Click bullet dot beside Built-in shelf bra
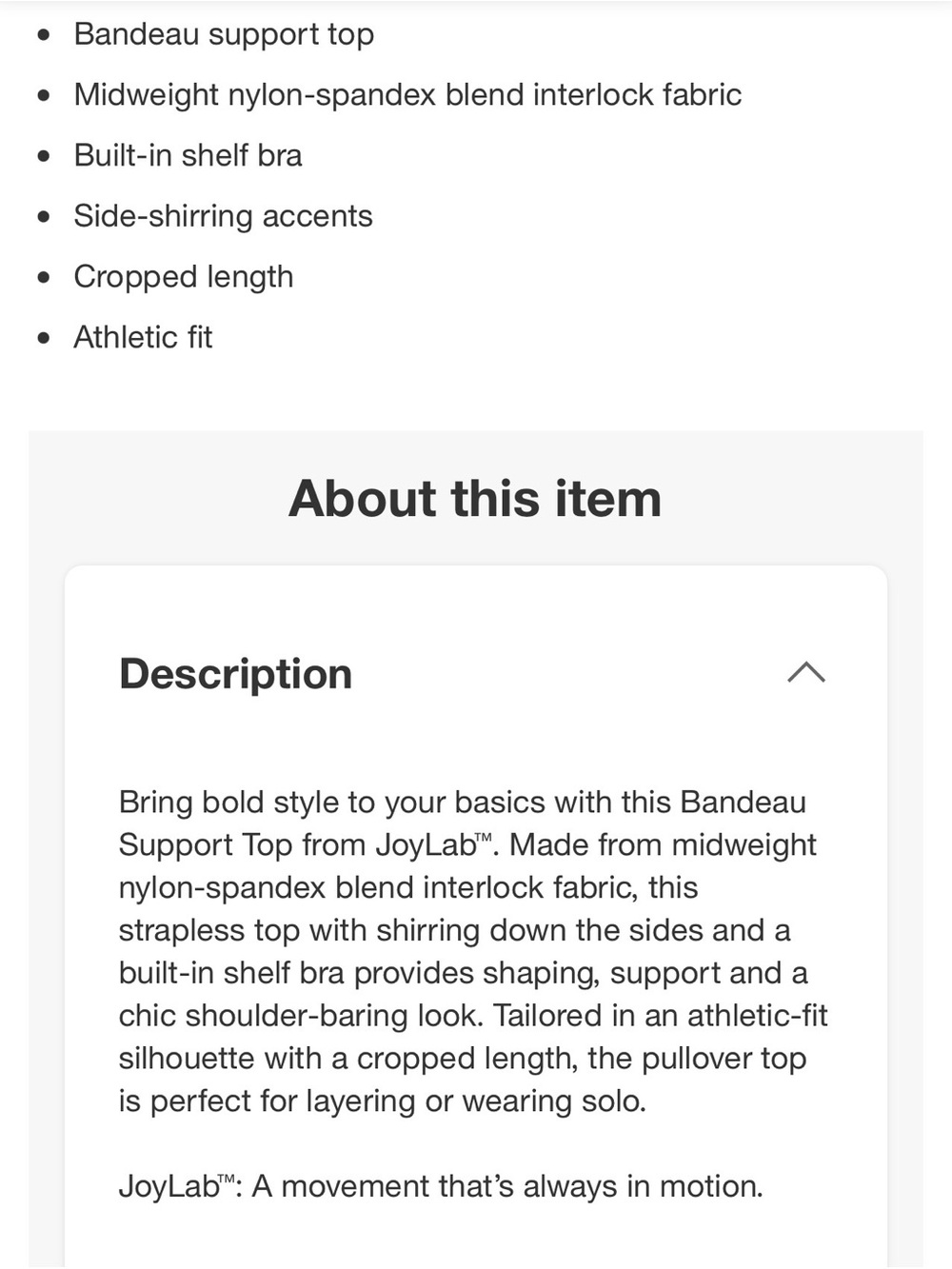The image size is (952, 1269). pos(43,156)
